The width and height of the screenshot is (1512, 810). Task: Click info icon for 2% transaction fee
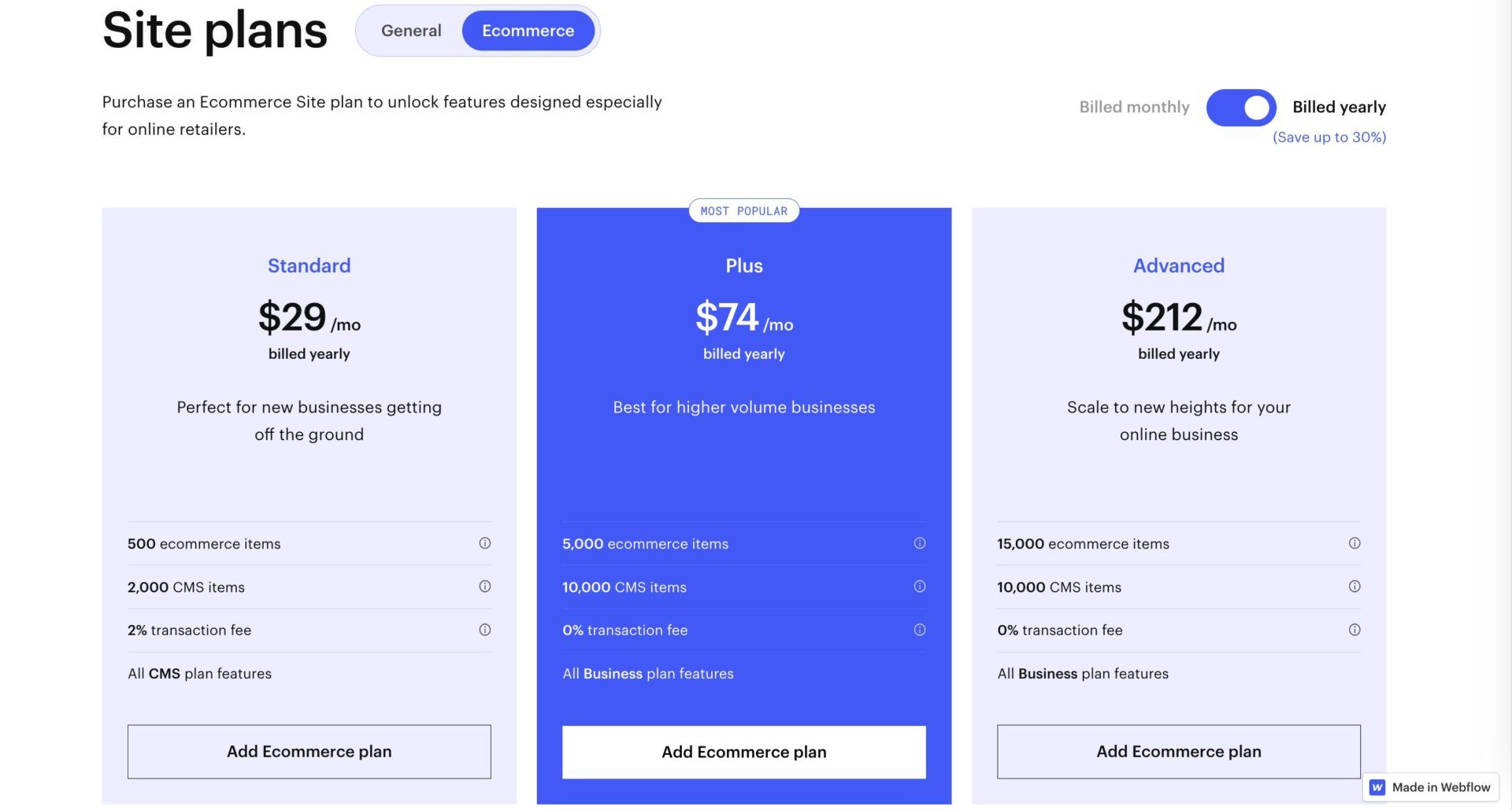(x=485, y=630)
